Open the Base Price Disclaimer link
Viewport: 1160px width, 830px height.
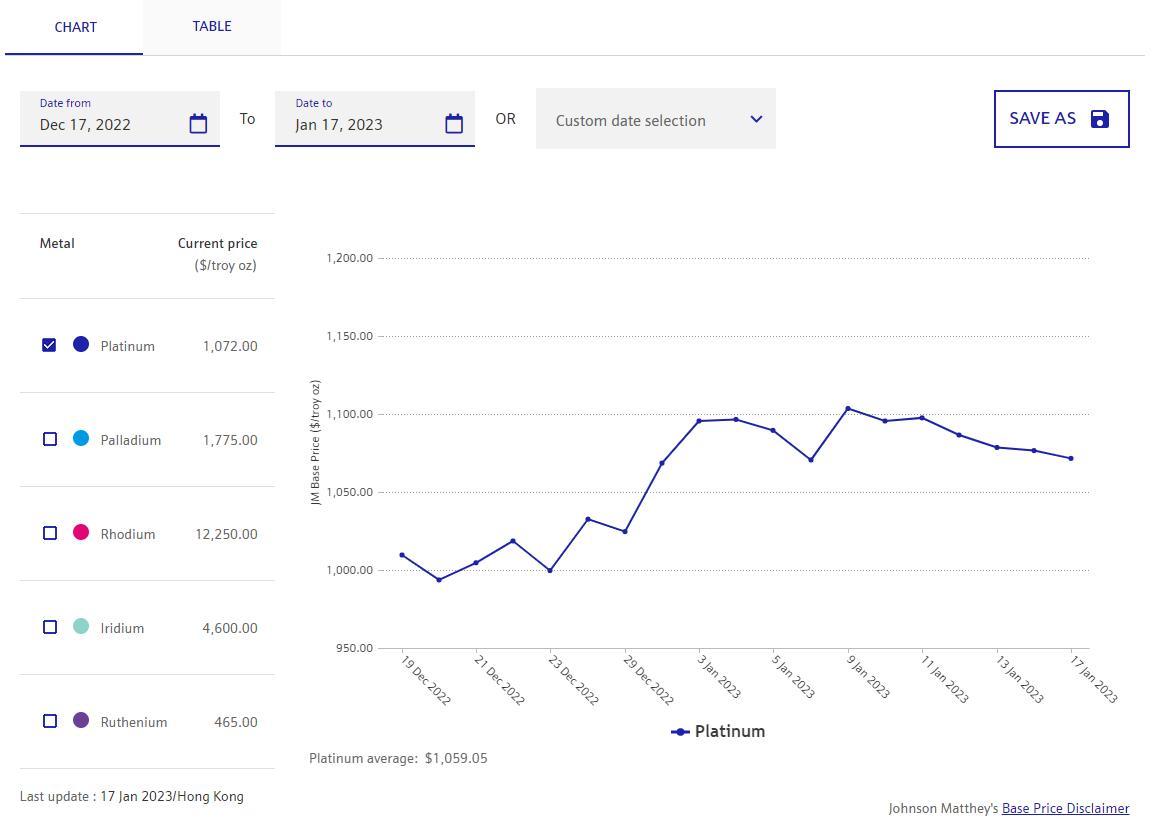coord(1065,808)
